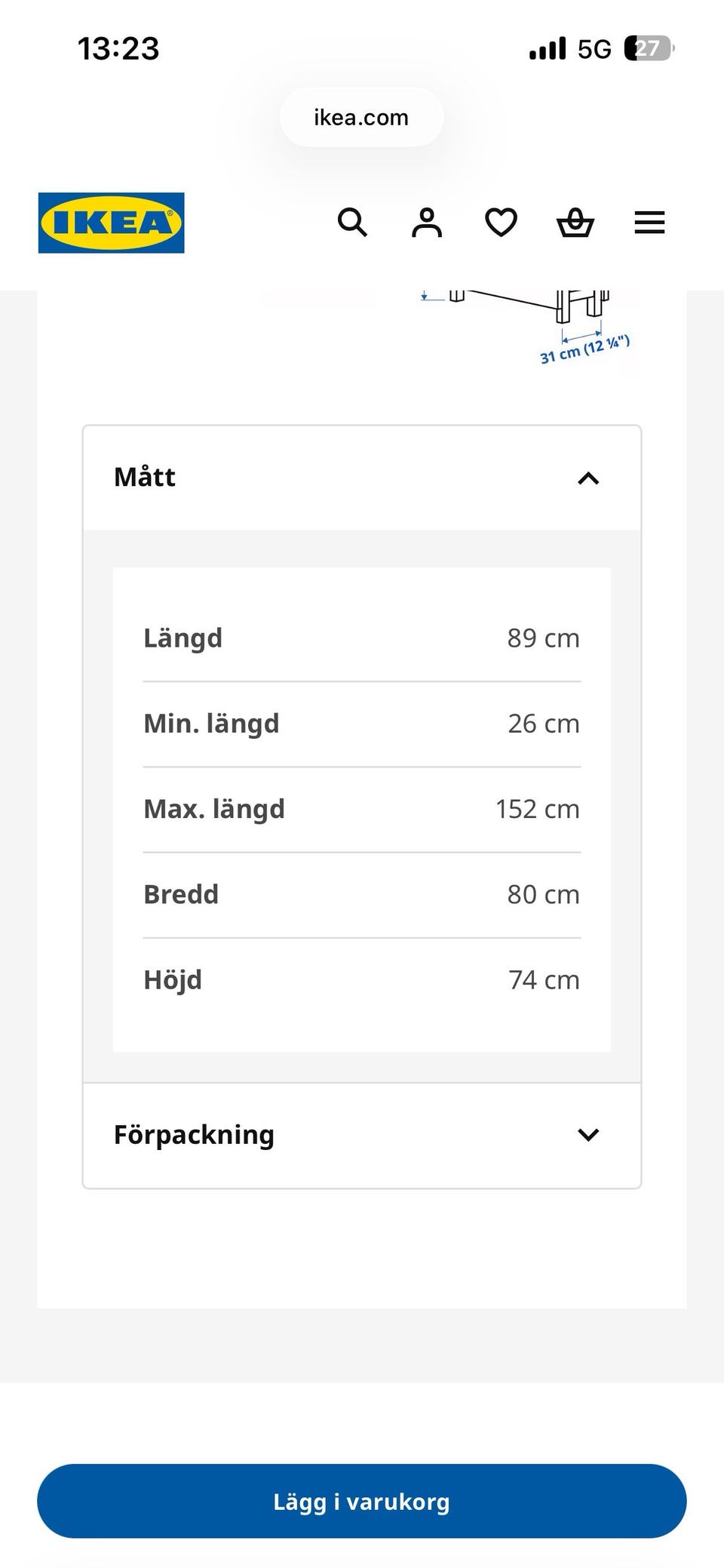Collapse the Mått section chevron
Image resolution: width=724 pixels, height=1568 pixels.
pyautogui.click(x=588, y=478)
